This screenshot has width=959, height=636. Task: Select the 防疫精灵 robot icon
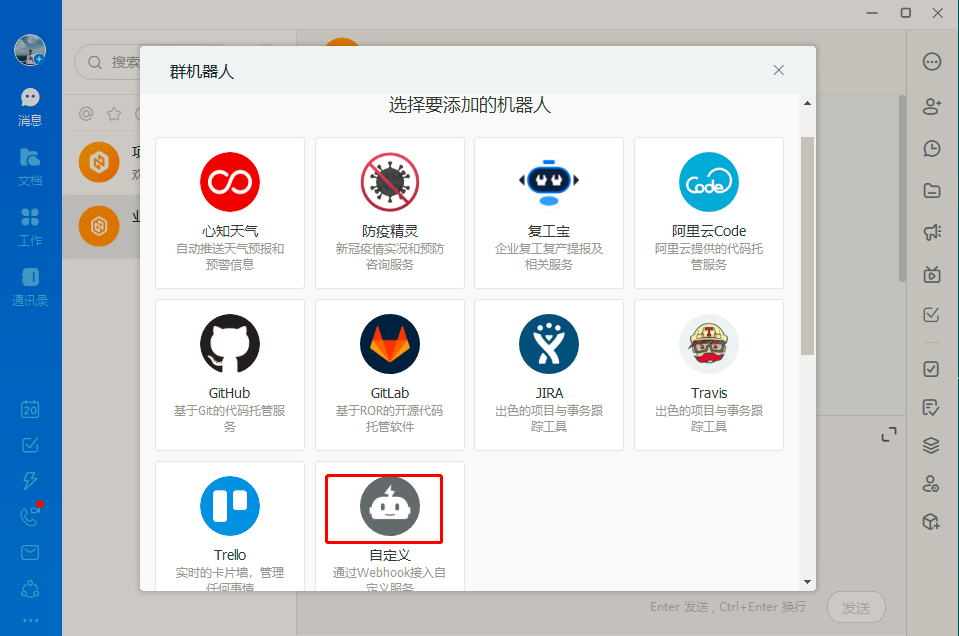pyautogui.click(x=390, y=182)
